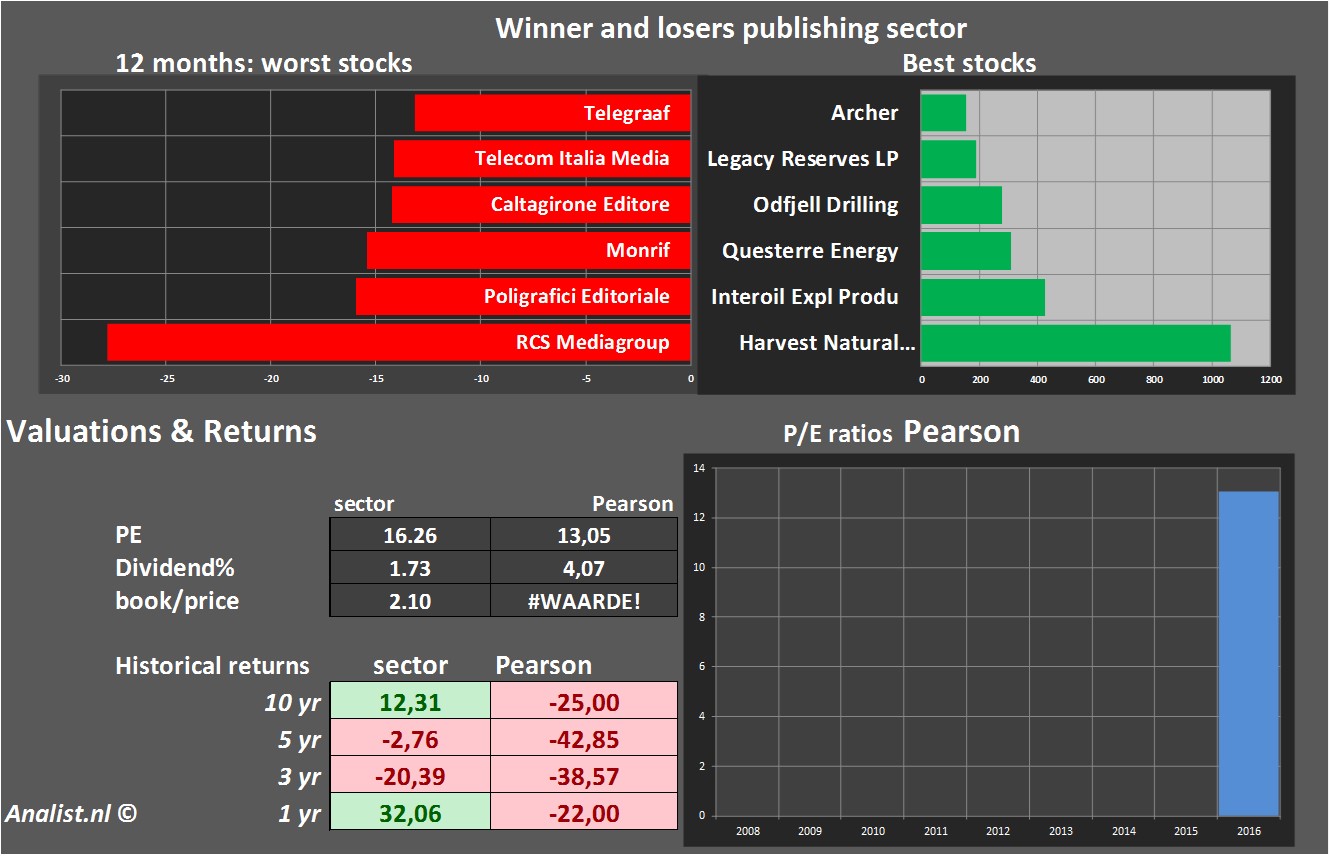Screen dimensions: 1330x856
Task: Select the Pearson dividend cell 4,07
Action: (584, 568)
